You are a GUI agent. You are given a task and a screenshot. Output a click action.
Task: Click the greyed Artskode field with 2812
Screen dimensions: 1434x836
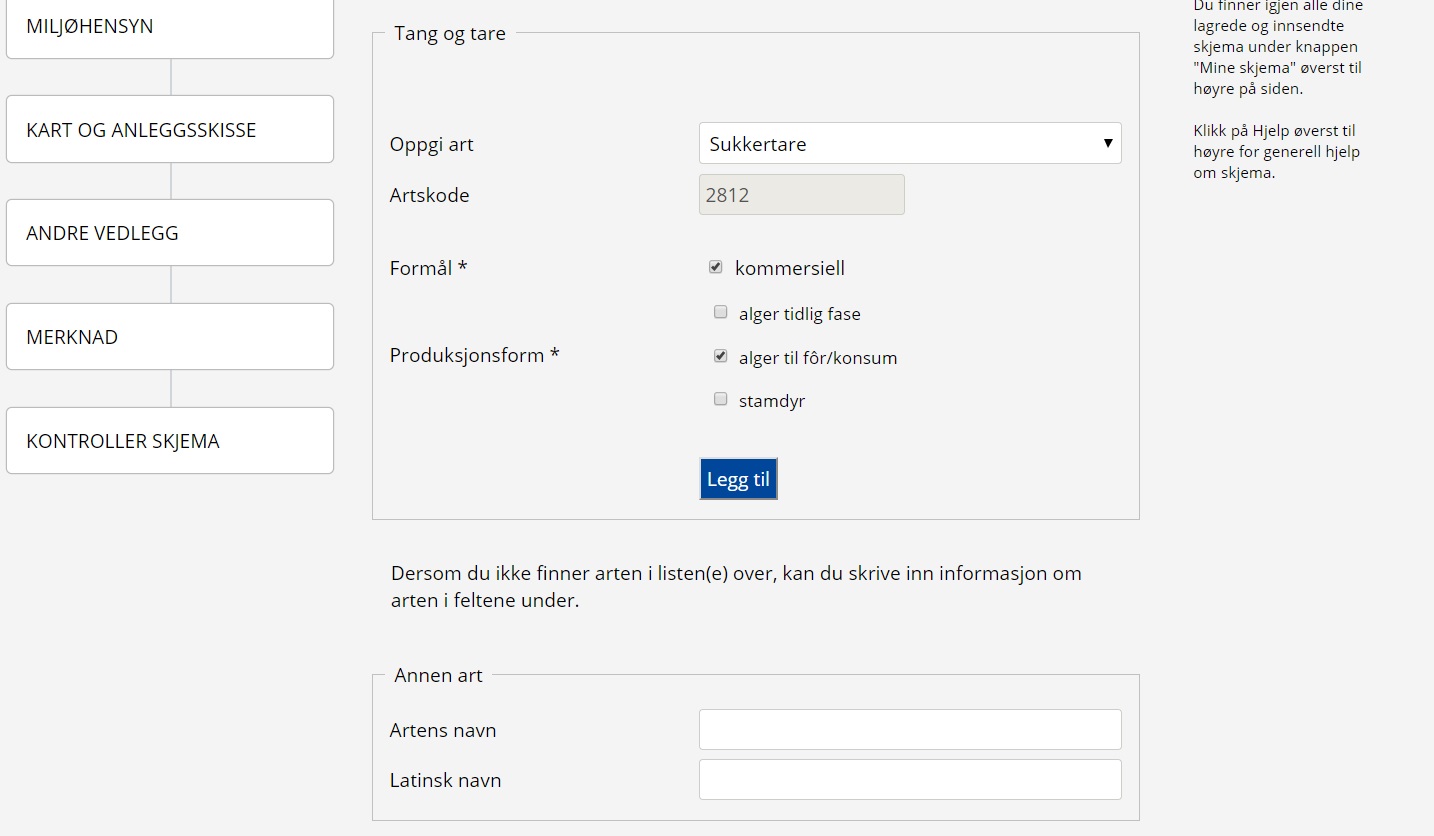[801, 195]
